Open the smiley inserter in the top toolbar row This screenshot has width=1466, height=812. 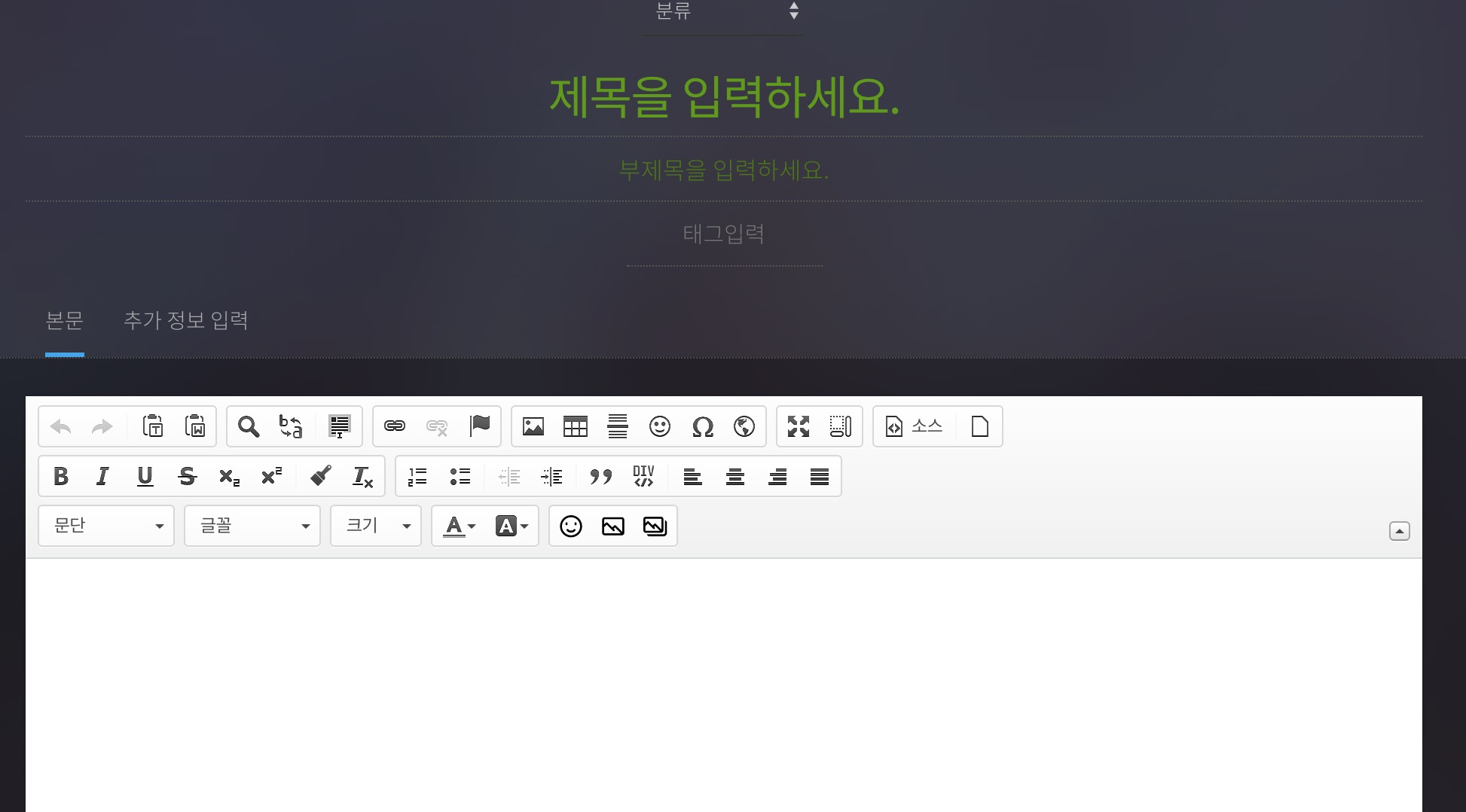tap(660, 426)
